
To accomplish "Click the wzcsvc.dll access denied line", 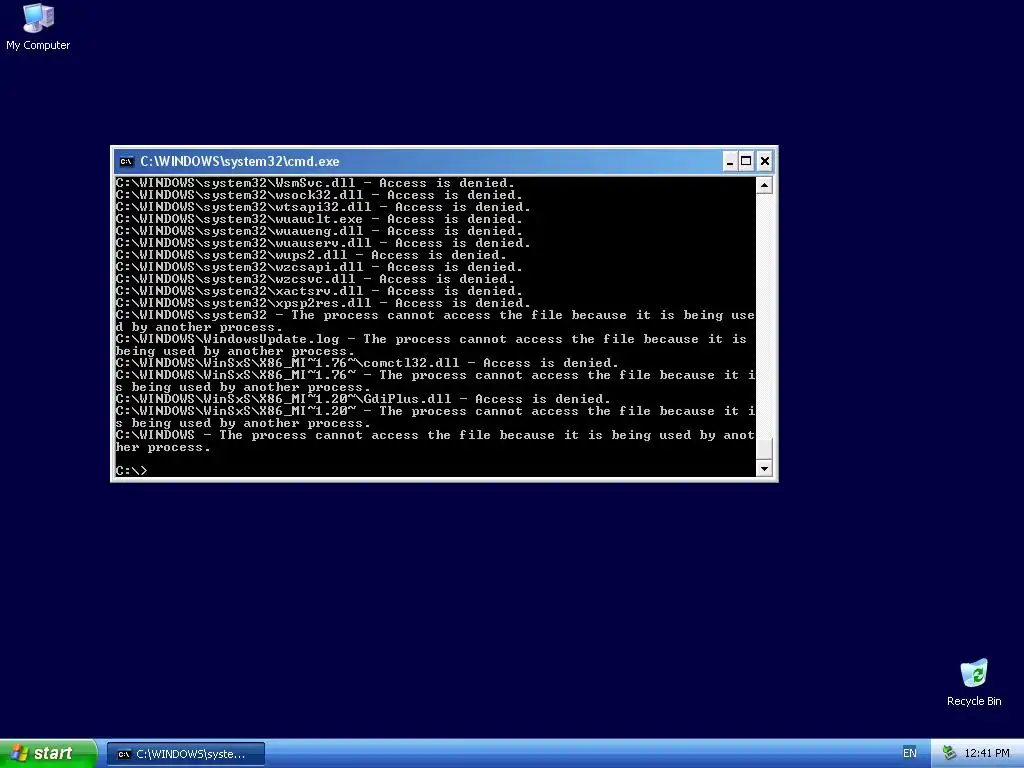I will pos(315,280).
